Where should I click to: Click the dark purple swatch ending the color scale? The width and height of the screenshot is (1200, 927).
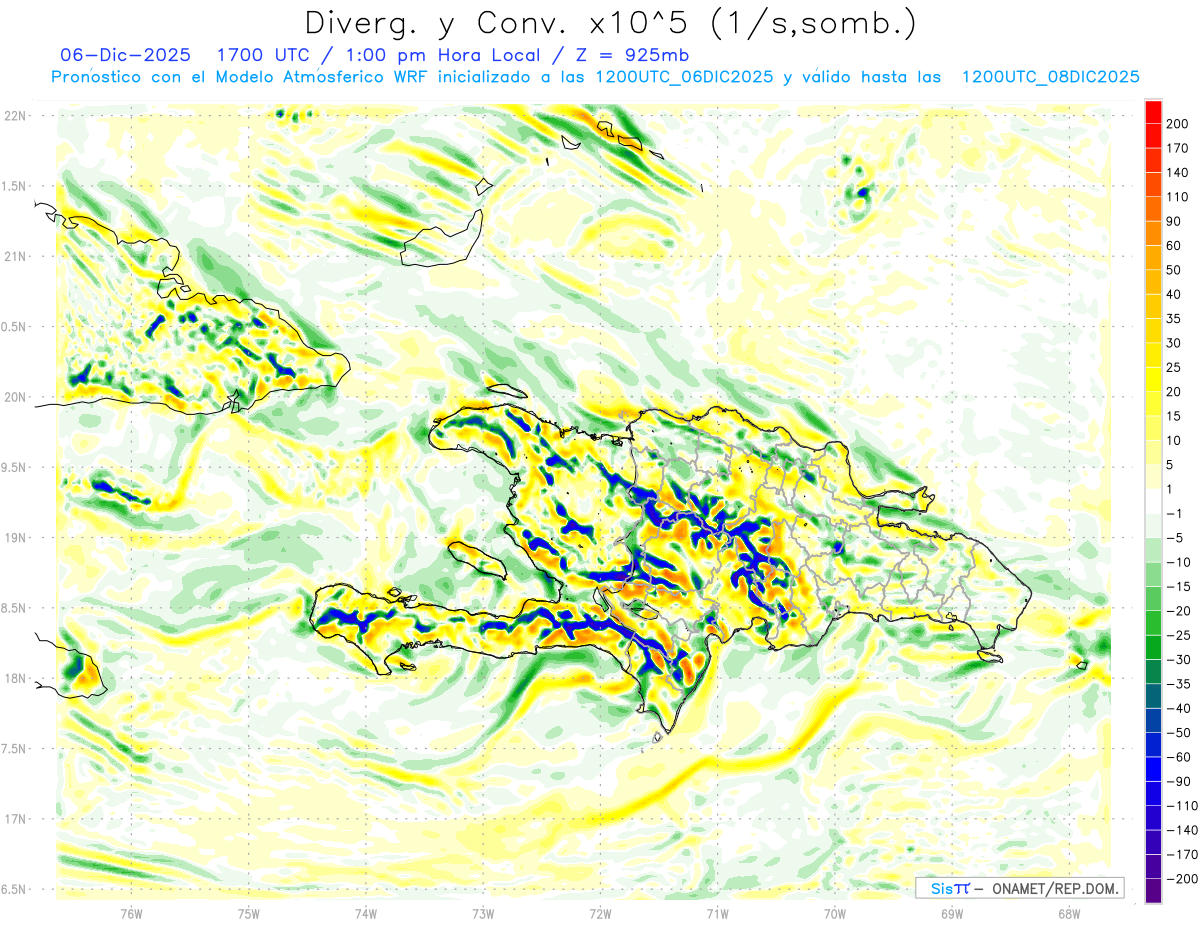(x=1153, y=891)
